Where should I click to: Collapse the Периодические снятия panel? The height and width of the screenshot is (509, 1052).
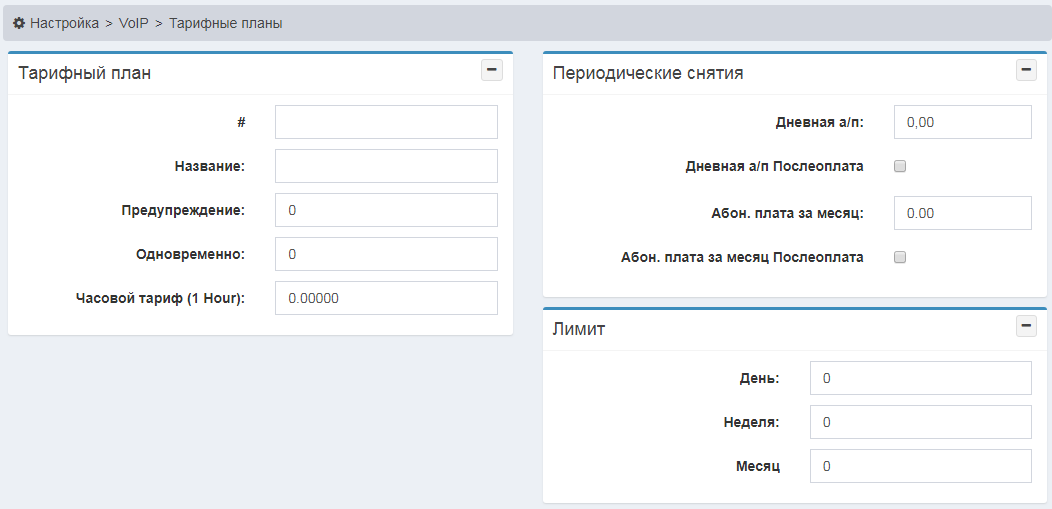[x=1026, y=70]
